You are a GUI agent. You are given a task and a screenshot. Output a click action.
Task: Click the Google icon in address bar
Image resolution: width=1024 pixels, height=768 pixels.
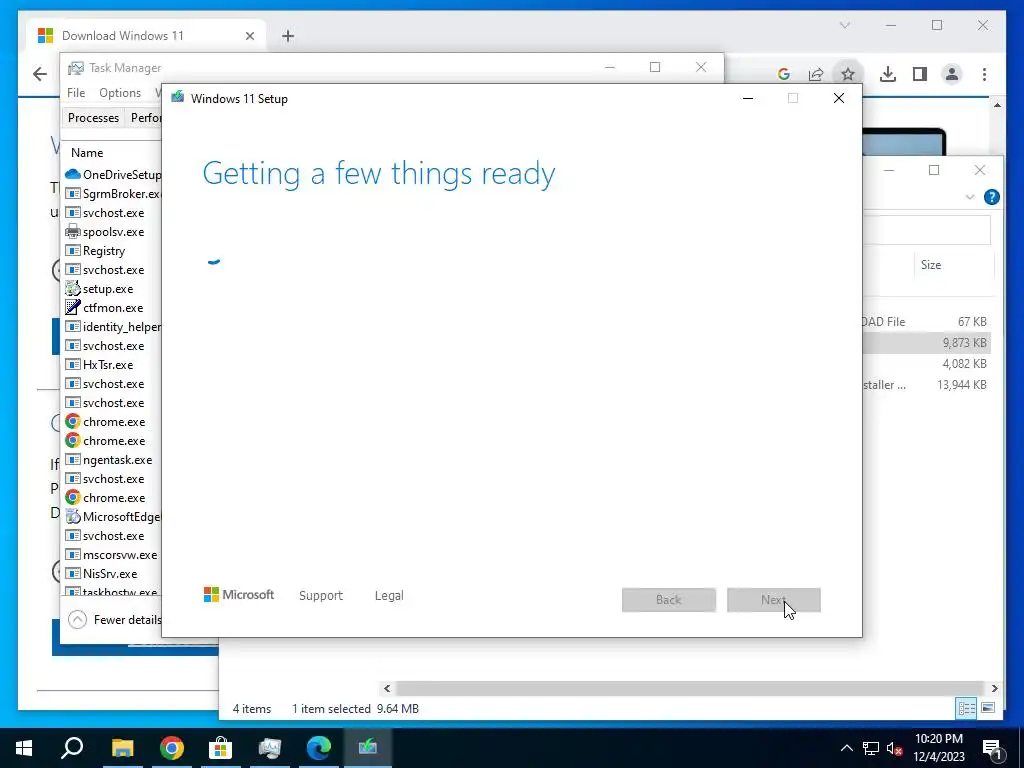784,74
